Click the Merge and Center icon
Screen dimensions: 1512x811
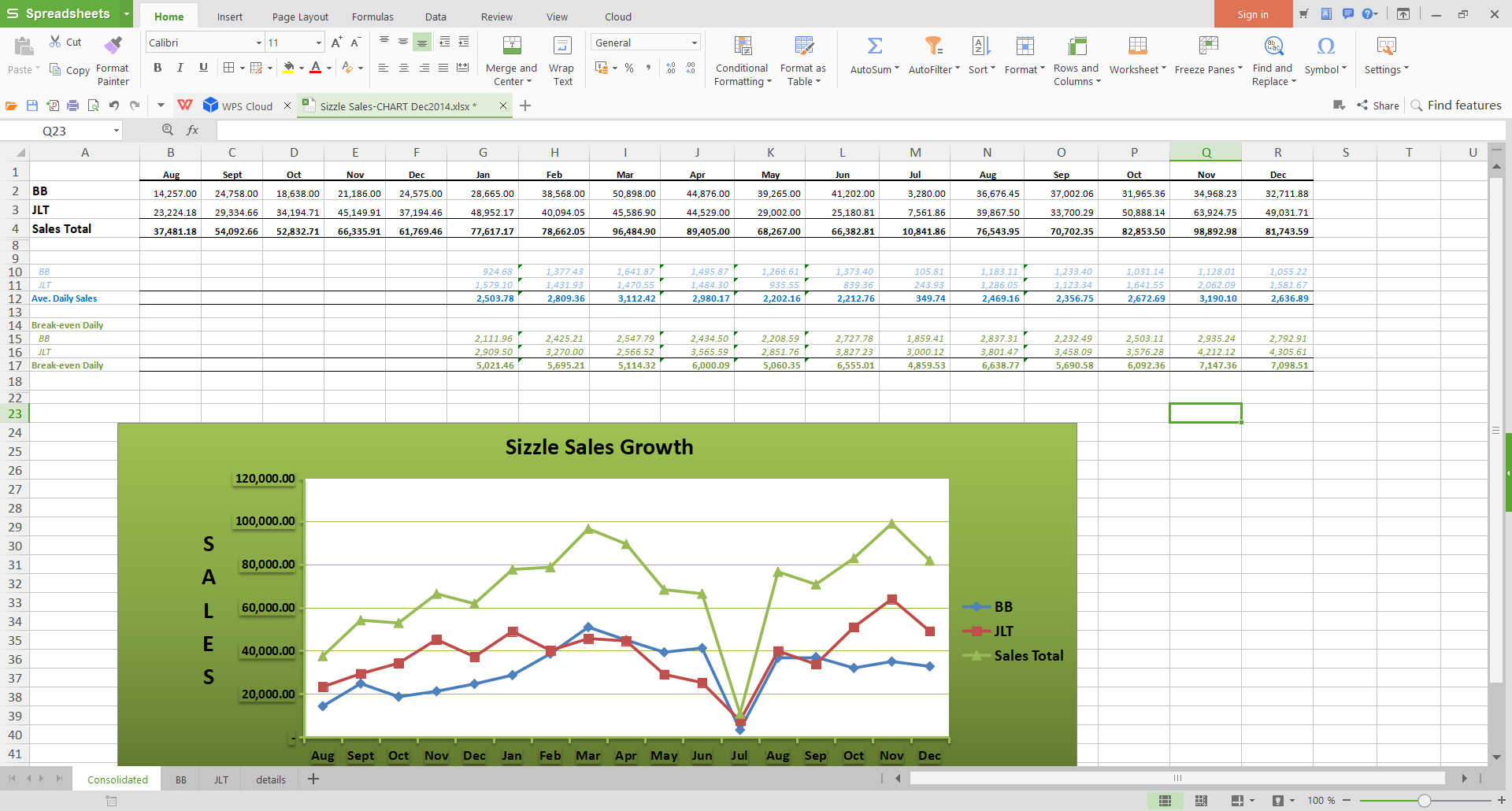(x=512, y=46)
